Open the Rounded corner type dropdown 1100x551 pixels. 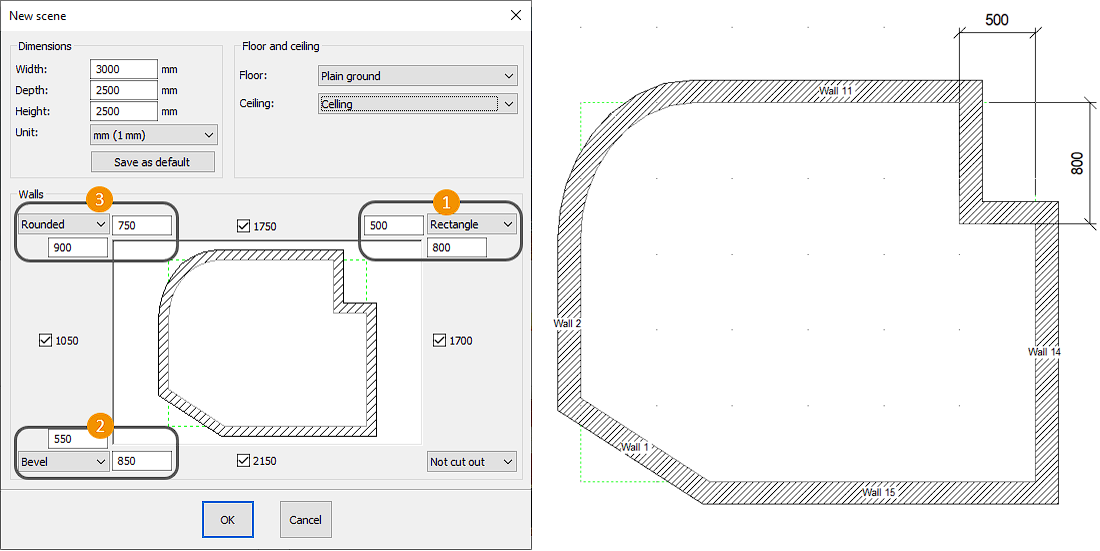pyautogui.click(x=63, y=225)
